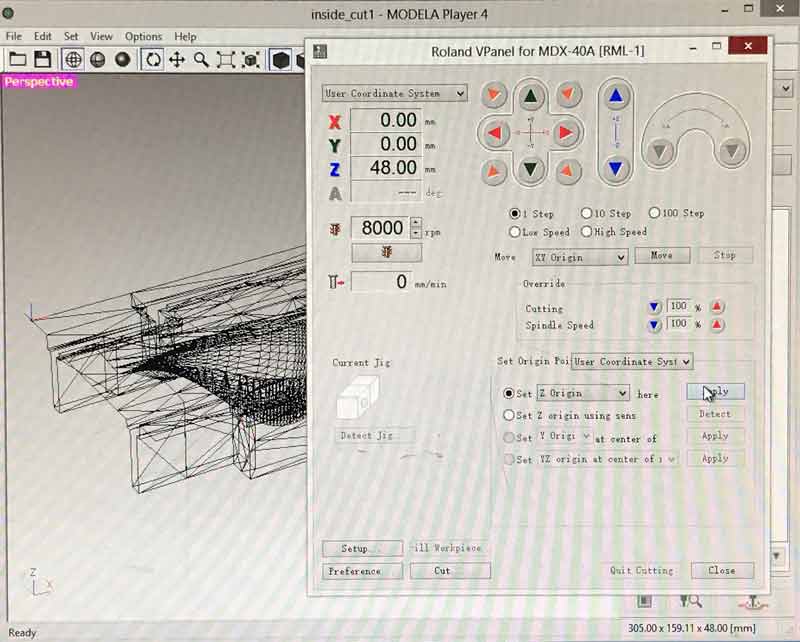Toggle spindle on with spindle button
This screenshot has width=800, height=642.
coord(387,252)
